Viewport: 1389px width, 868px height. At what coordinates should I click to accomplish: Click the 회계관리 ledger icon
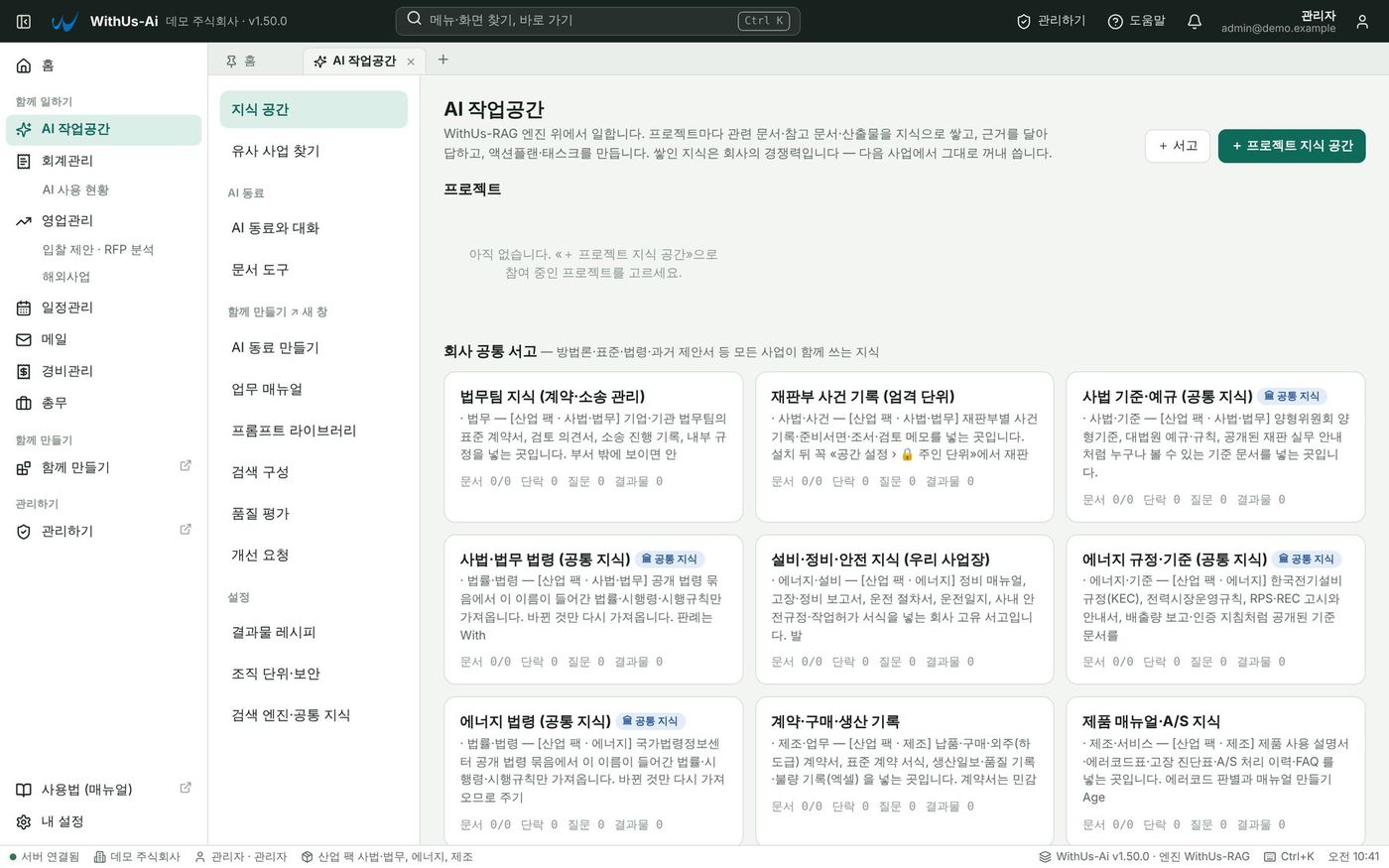(x=24, y=161)
